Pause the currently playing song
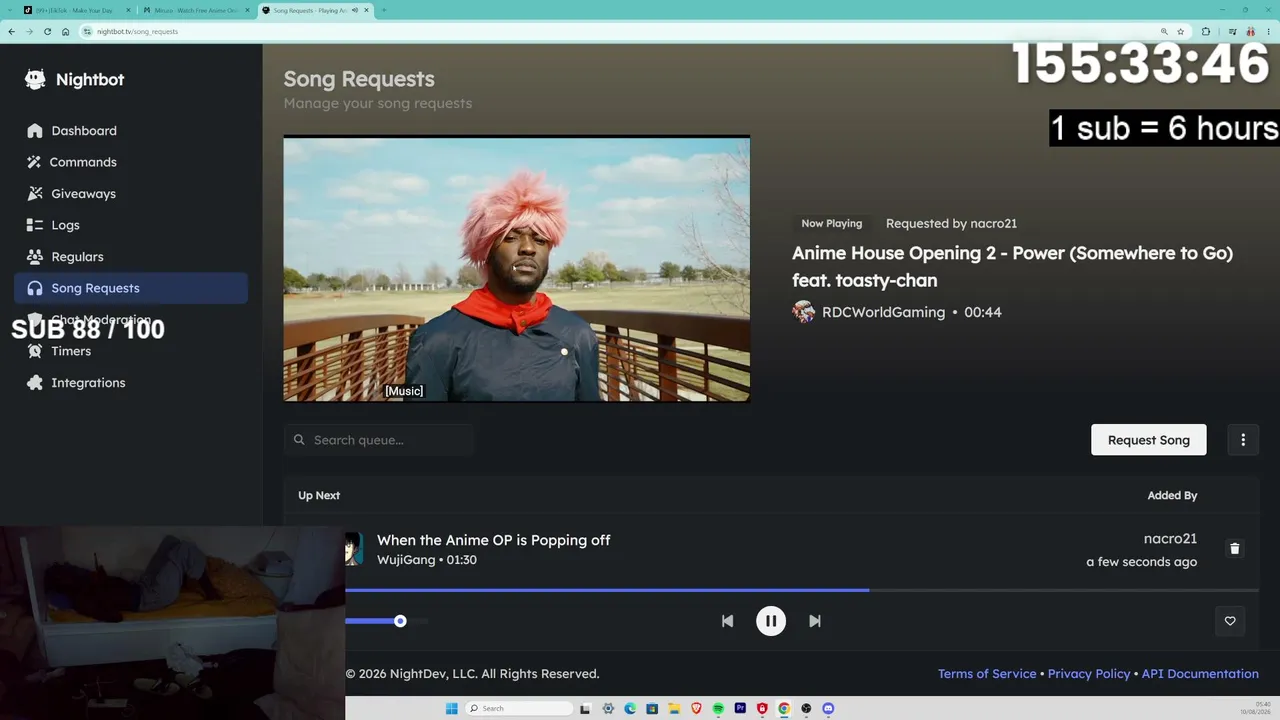The image size is (1280, 720). point(771,621)
